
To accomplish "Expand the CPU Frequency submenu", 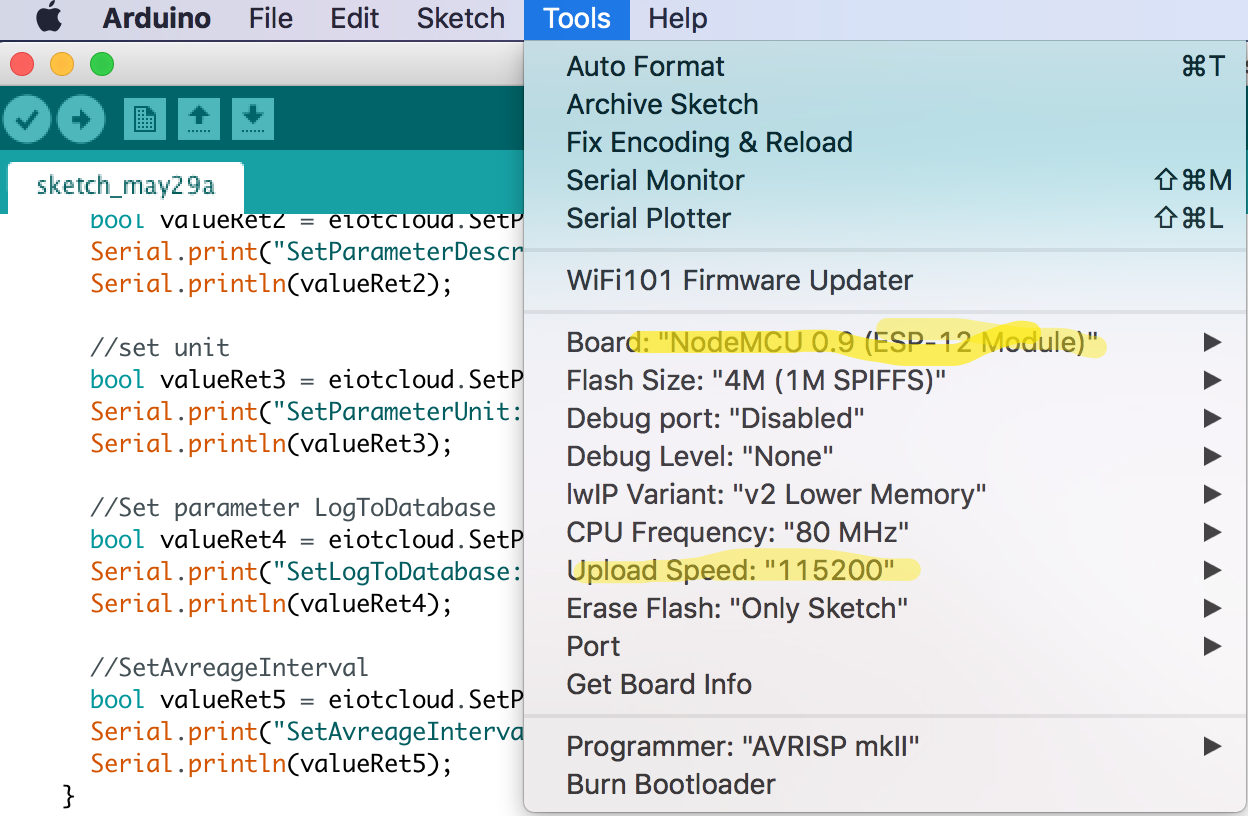I will pos(886,533).
